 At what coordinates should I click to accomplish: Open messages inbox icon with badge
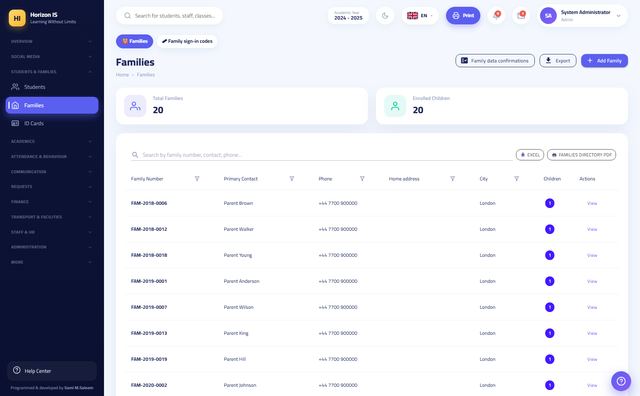click(x=521, y=16)
